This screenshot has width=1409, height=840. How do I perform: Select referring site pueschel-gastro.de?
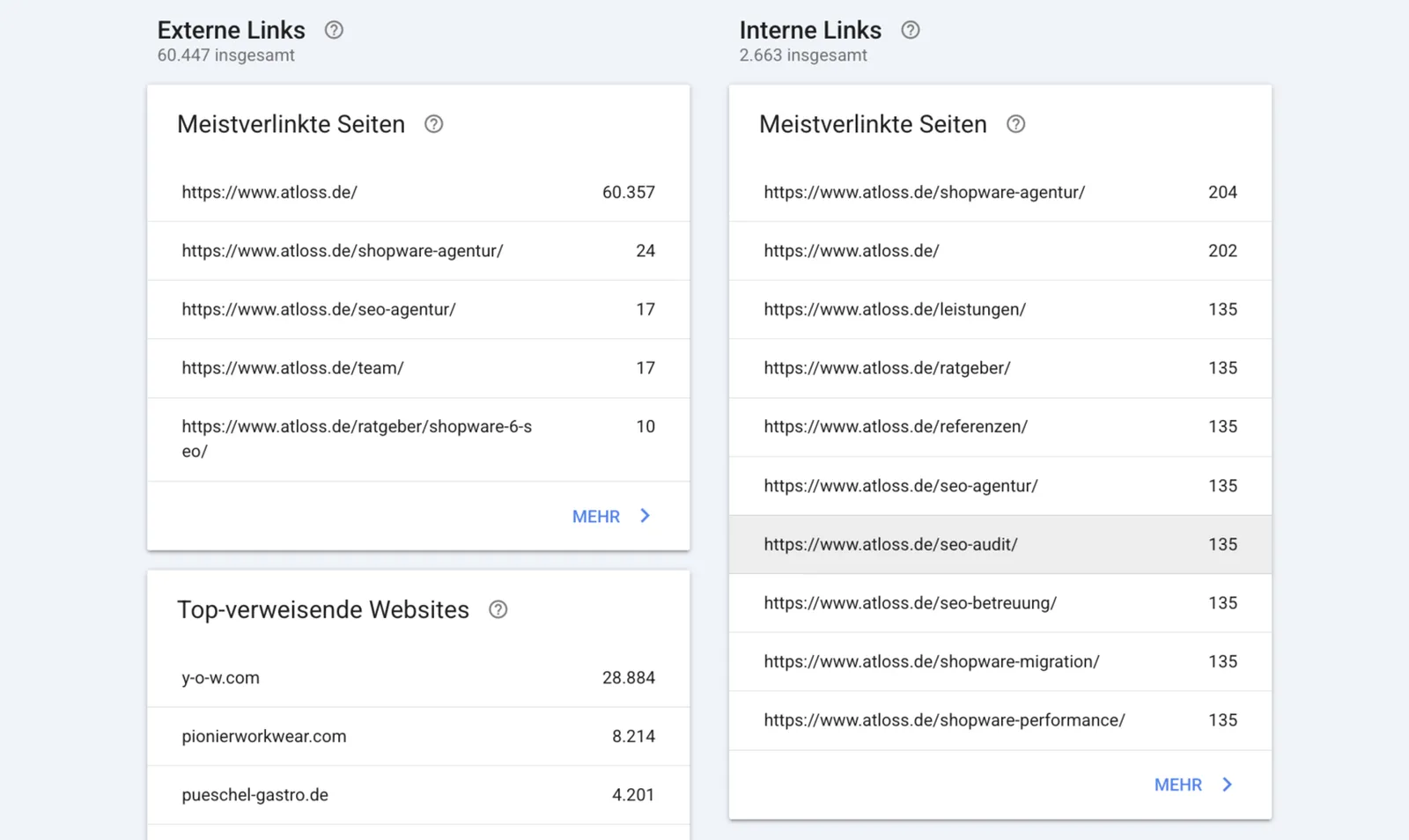point(418,795)
